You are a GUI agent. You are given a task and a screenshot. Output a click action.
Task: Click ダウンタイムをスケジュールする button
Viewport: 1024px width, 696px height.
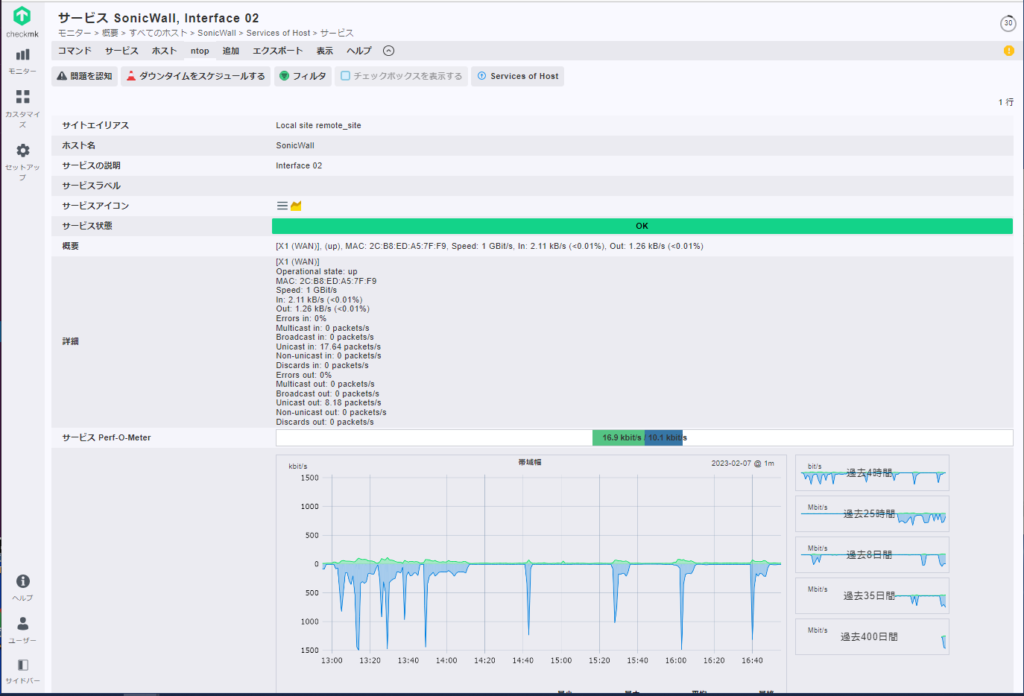[x=195, y=76]
